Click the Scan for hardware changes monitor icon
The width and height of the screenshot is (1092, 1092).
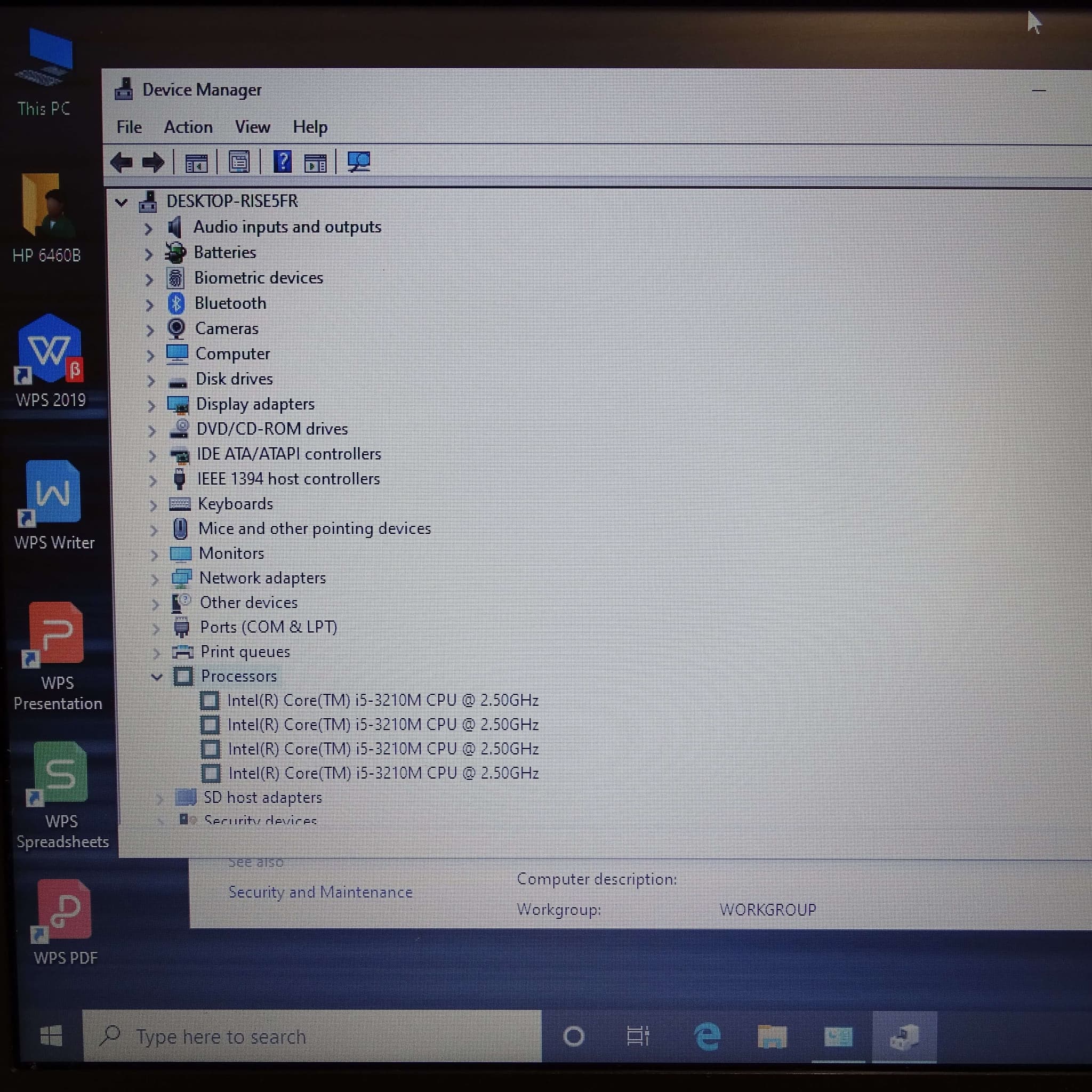tap(358, 162)
